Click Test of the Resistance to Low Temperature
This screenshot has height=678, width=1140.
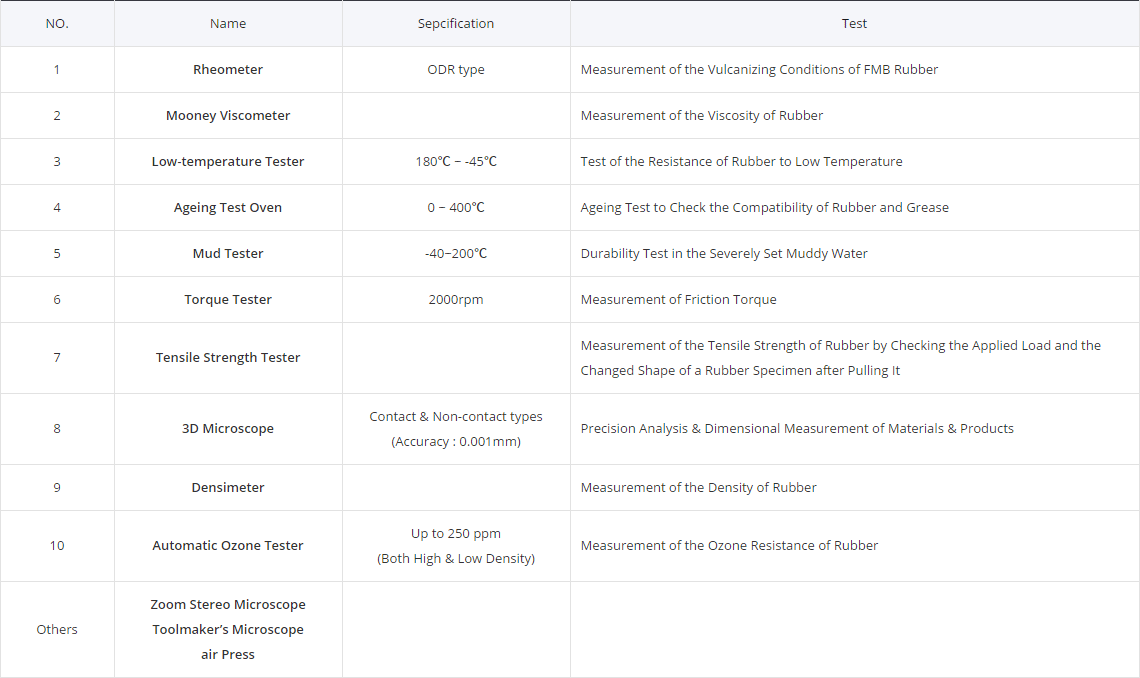(741, 161)
